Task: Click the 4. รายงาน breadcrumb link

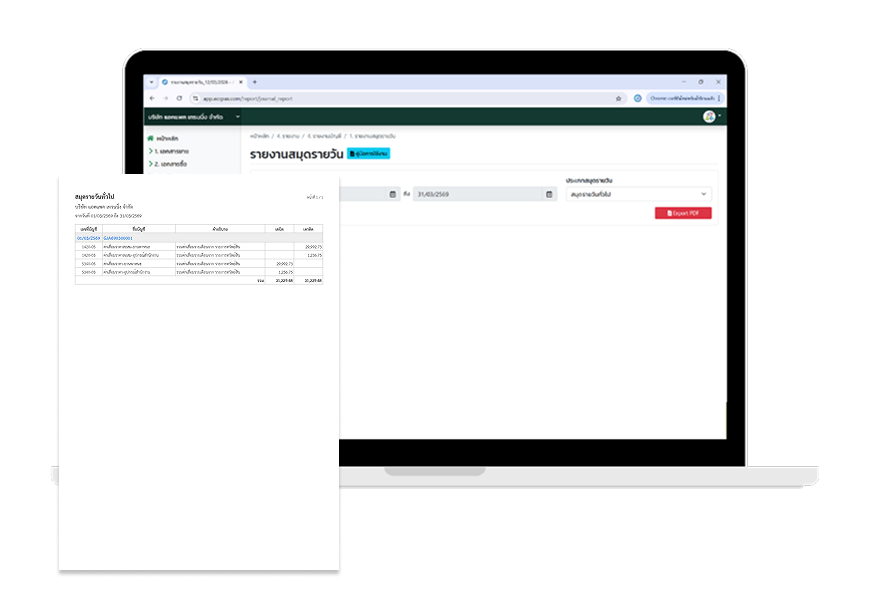Action: click(x=288, y=136)
